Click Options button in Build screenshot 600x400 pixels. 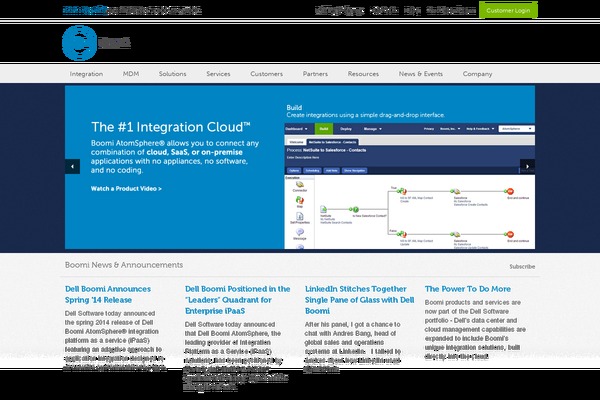294,171
